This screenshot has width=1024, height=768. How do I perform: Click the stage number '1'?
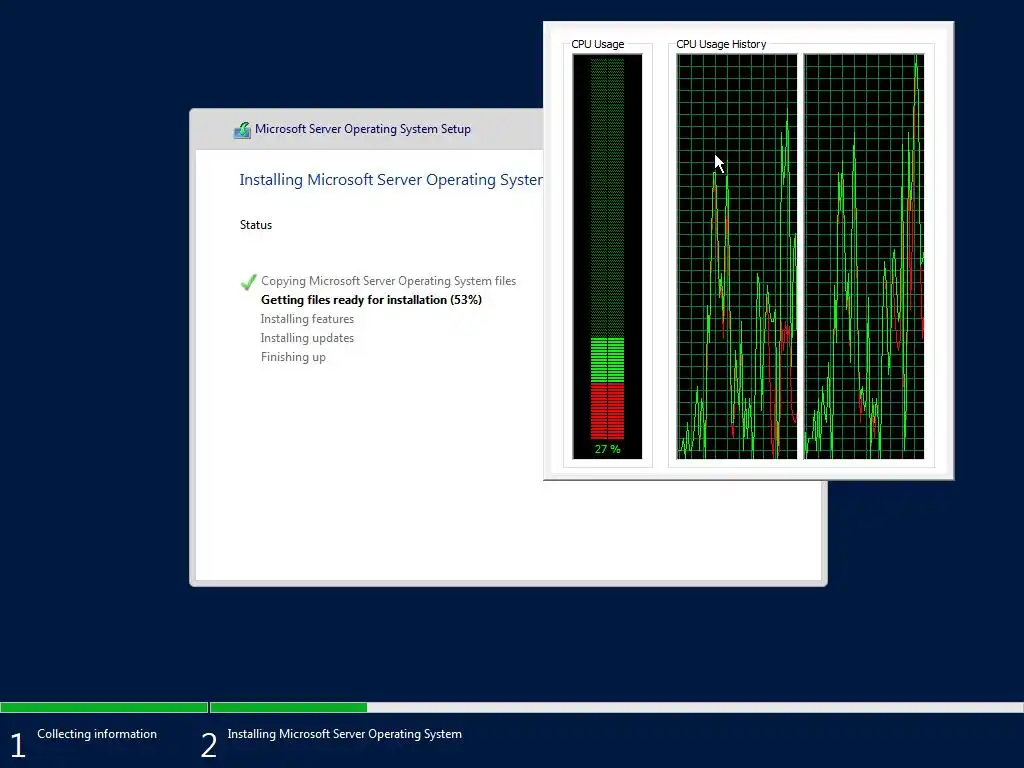click(18, 745)
